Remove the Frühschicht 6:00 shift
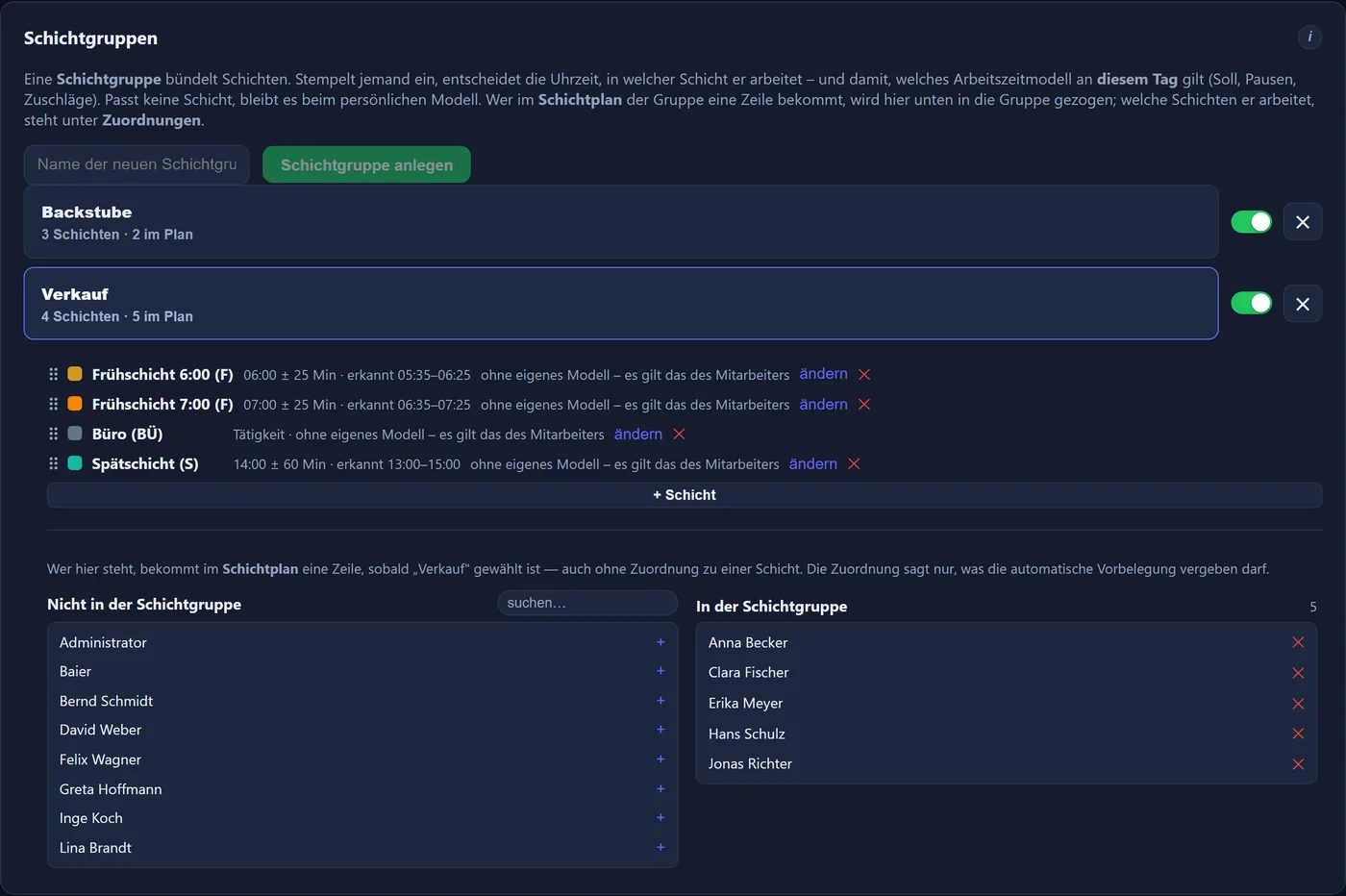Image resolution: width=1346 pixels, height=896 pixels. 864,374
